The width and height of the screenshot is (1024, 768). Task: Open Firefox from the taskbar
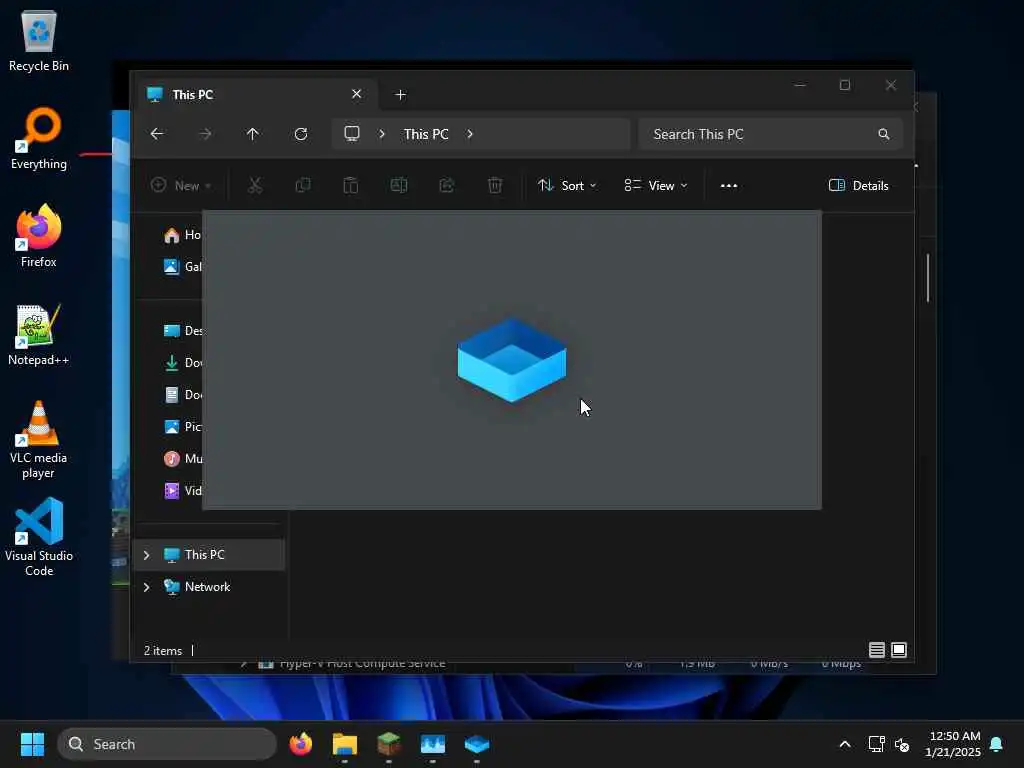[301, 744]
